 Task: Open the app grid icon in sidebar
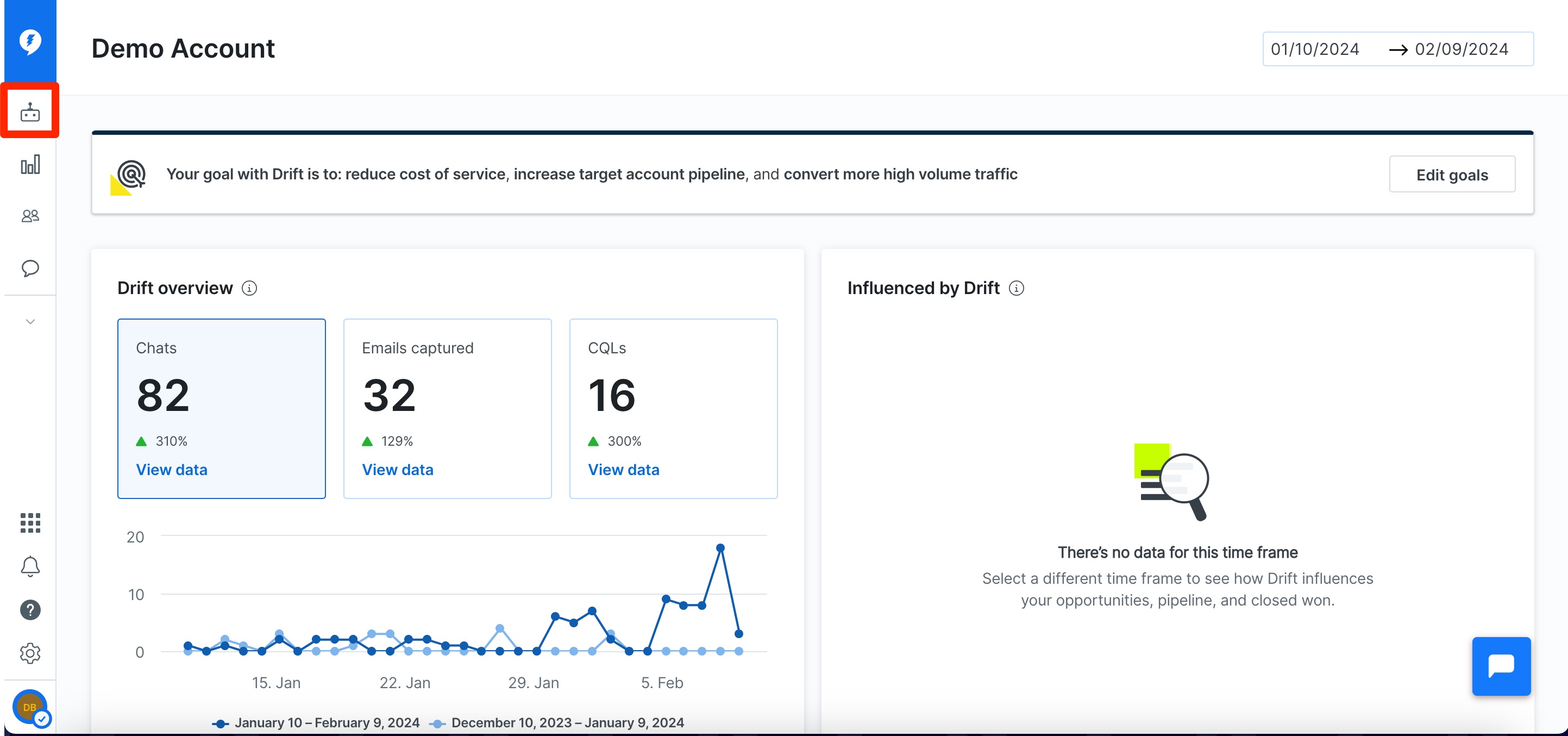pos(30,522)
